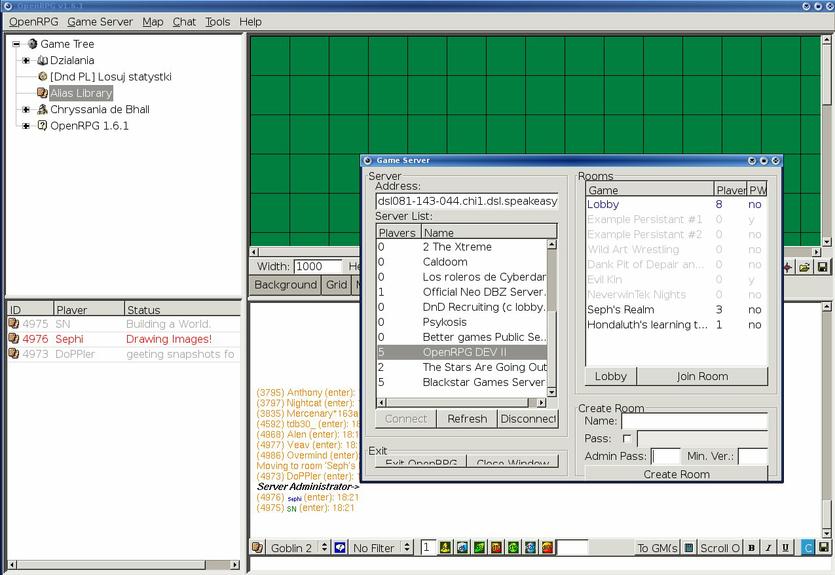Switch to the Background map tab
The width and height of the screenshot is (835, 575).
pos(285,285)
